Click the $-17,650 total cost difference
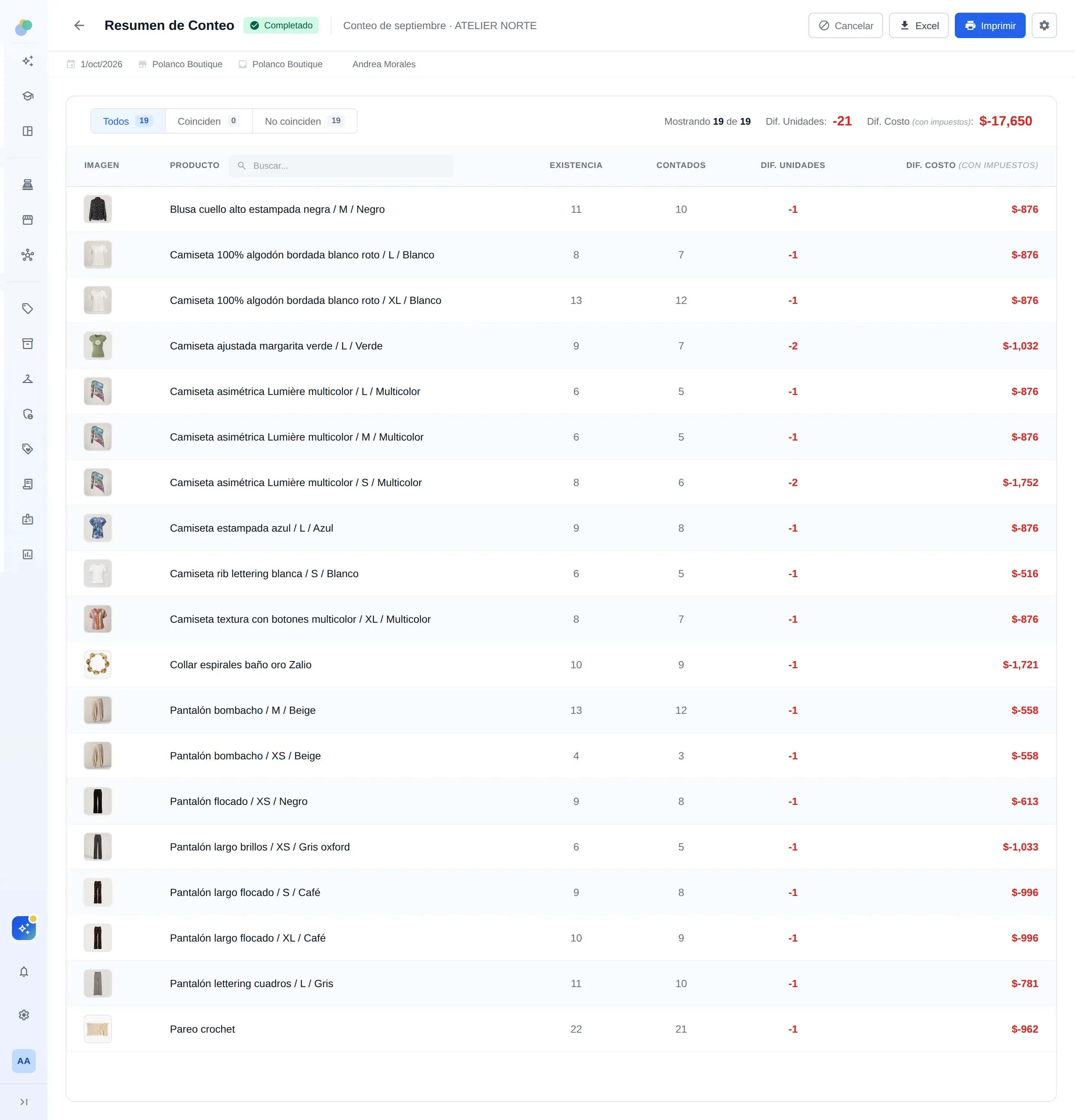Image resolution: width=1075 pixels, height=1120 pixels. point(1005,121)
